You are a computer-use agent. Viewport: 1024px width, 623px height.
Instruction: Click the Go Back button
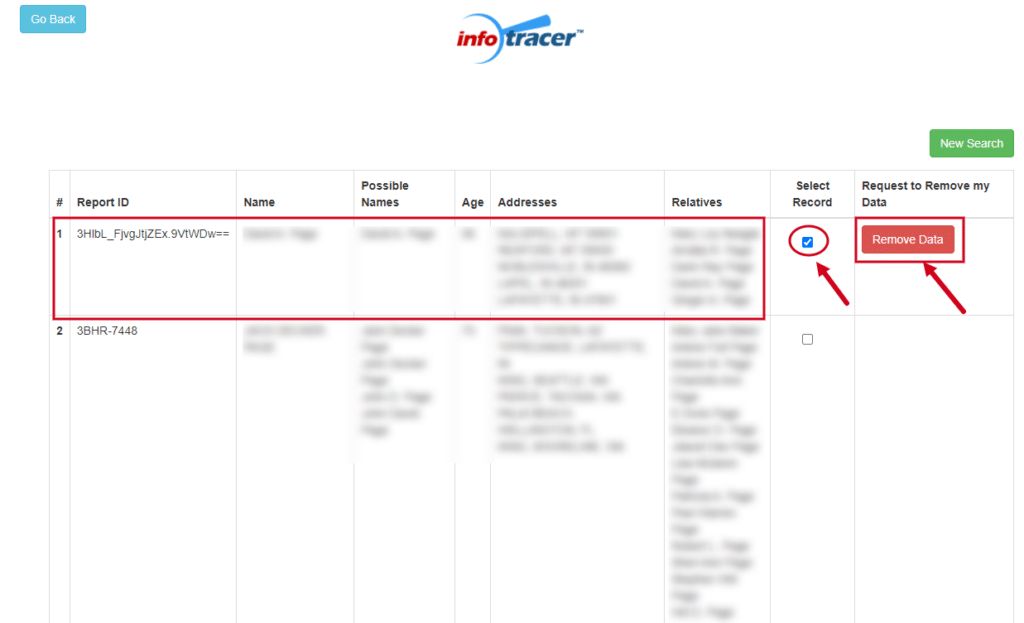pos(52,18)
